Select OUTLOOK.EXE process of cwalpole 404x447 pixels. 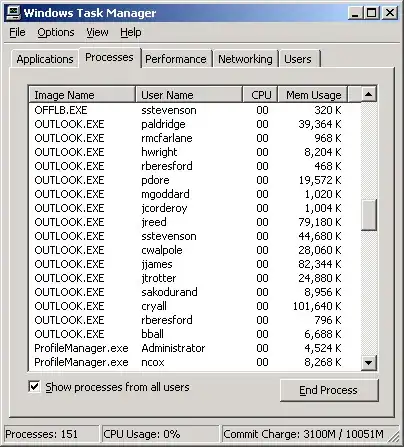tap(195, 250)
